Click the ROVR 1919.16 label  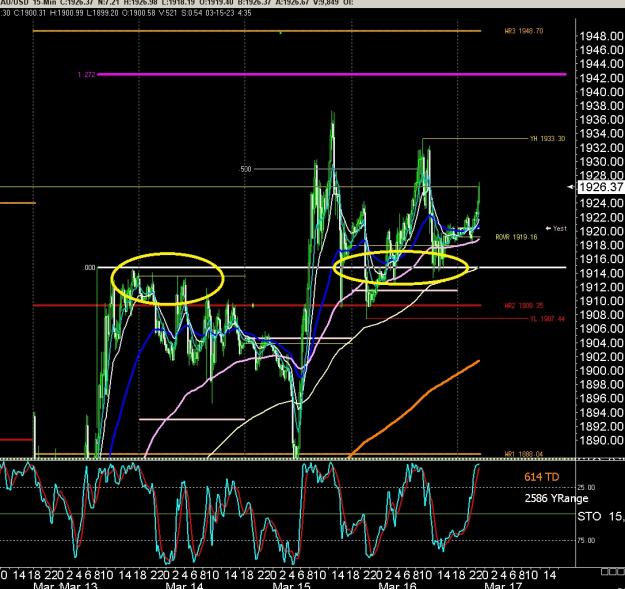pos(516,237)
